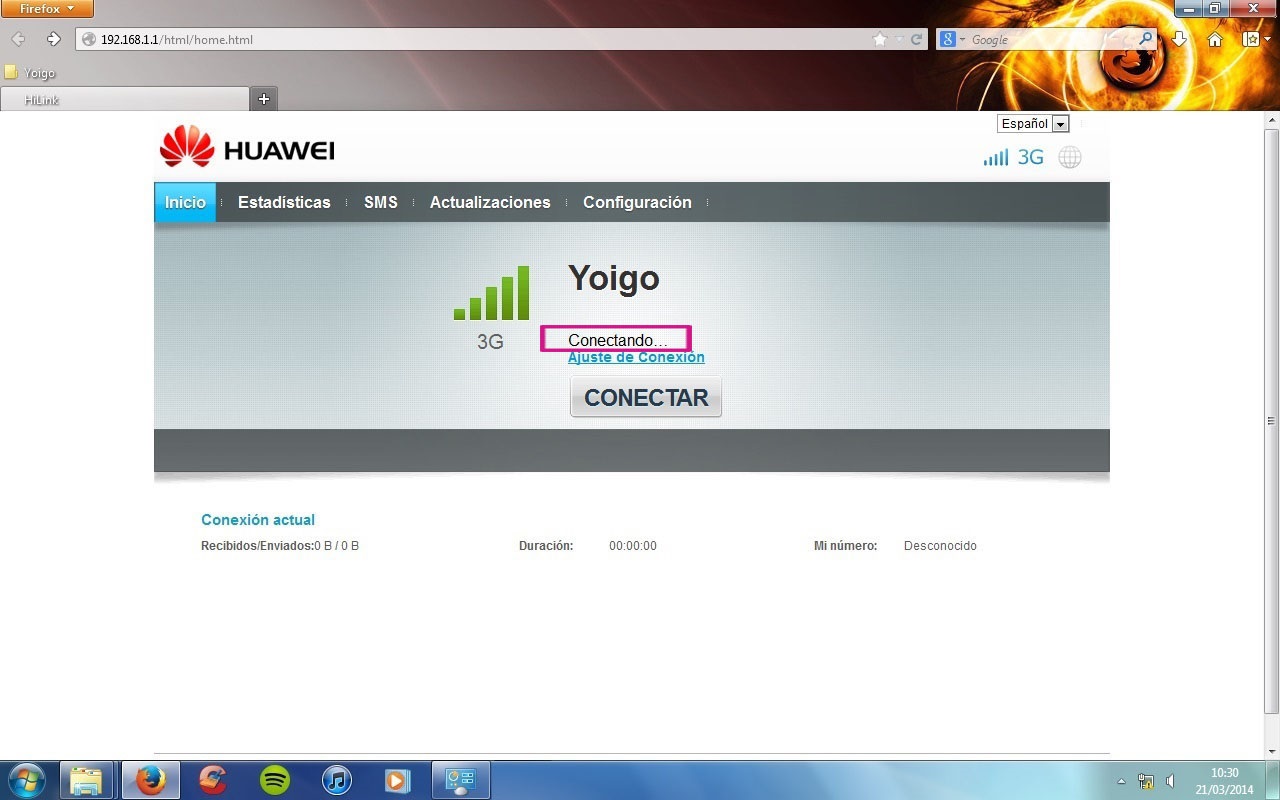The height and width of the screenshot is (800, 1280).
Task: Show hidden tray icons arrow
Action: (1121, 781)
